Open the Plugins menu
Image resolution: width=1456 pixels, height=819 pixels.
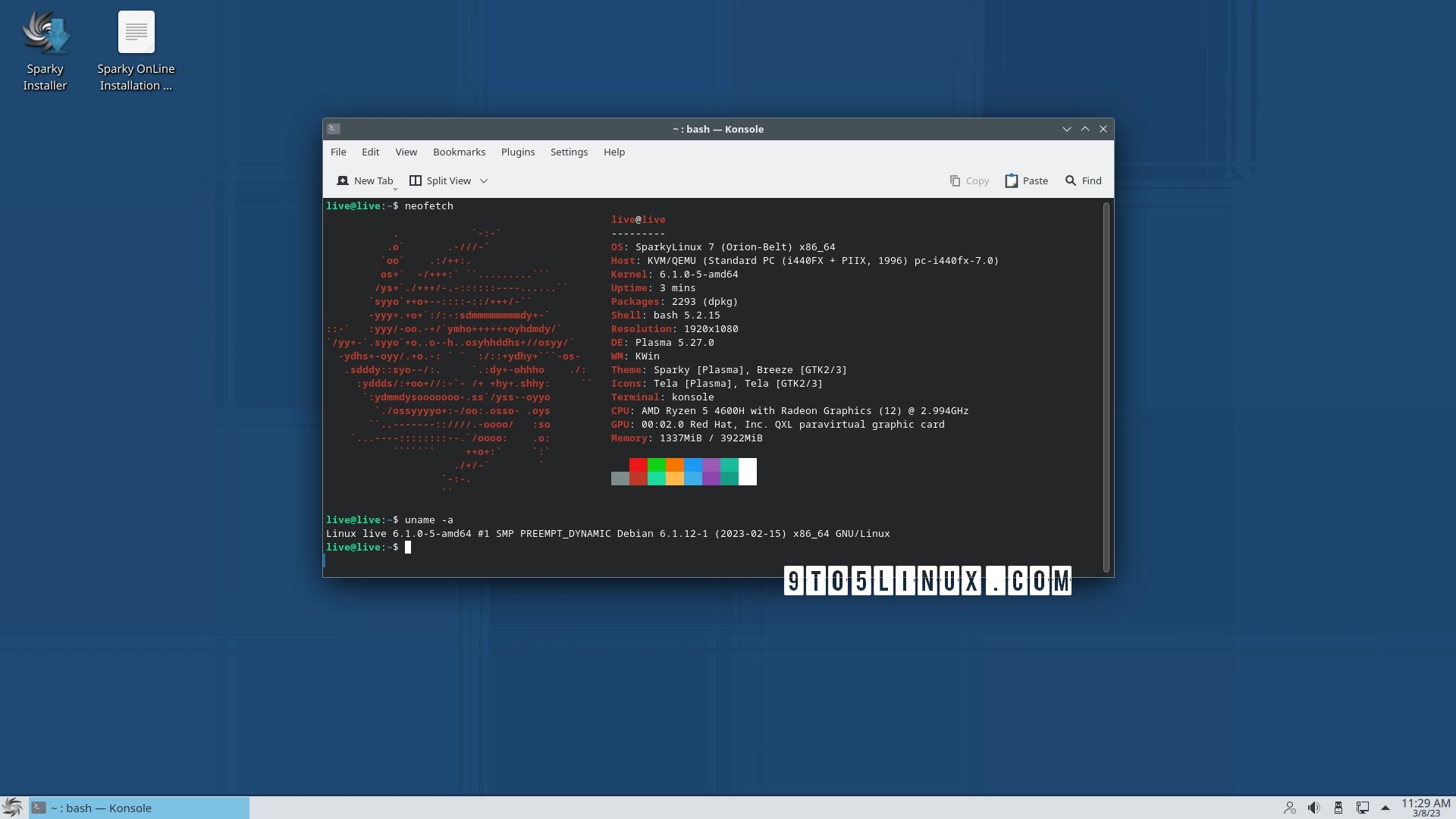pos(518,152)
